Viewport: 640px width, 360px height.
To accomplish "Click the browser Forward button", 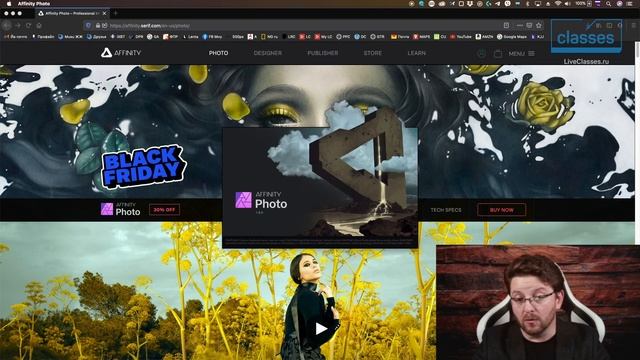I will (18, 25).
